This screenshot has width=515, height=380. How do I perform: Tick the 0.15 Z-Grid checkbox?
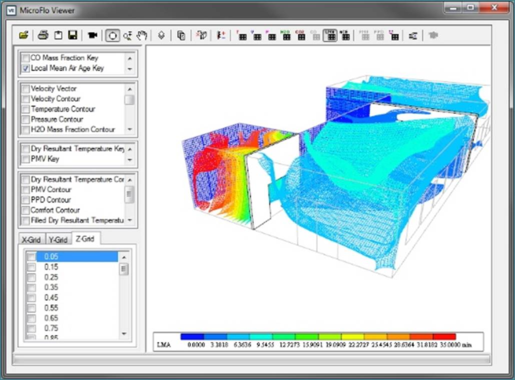pos(31,267)
